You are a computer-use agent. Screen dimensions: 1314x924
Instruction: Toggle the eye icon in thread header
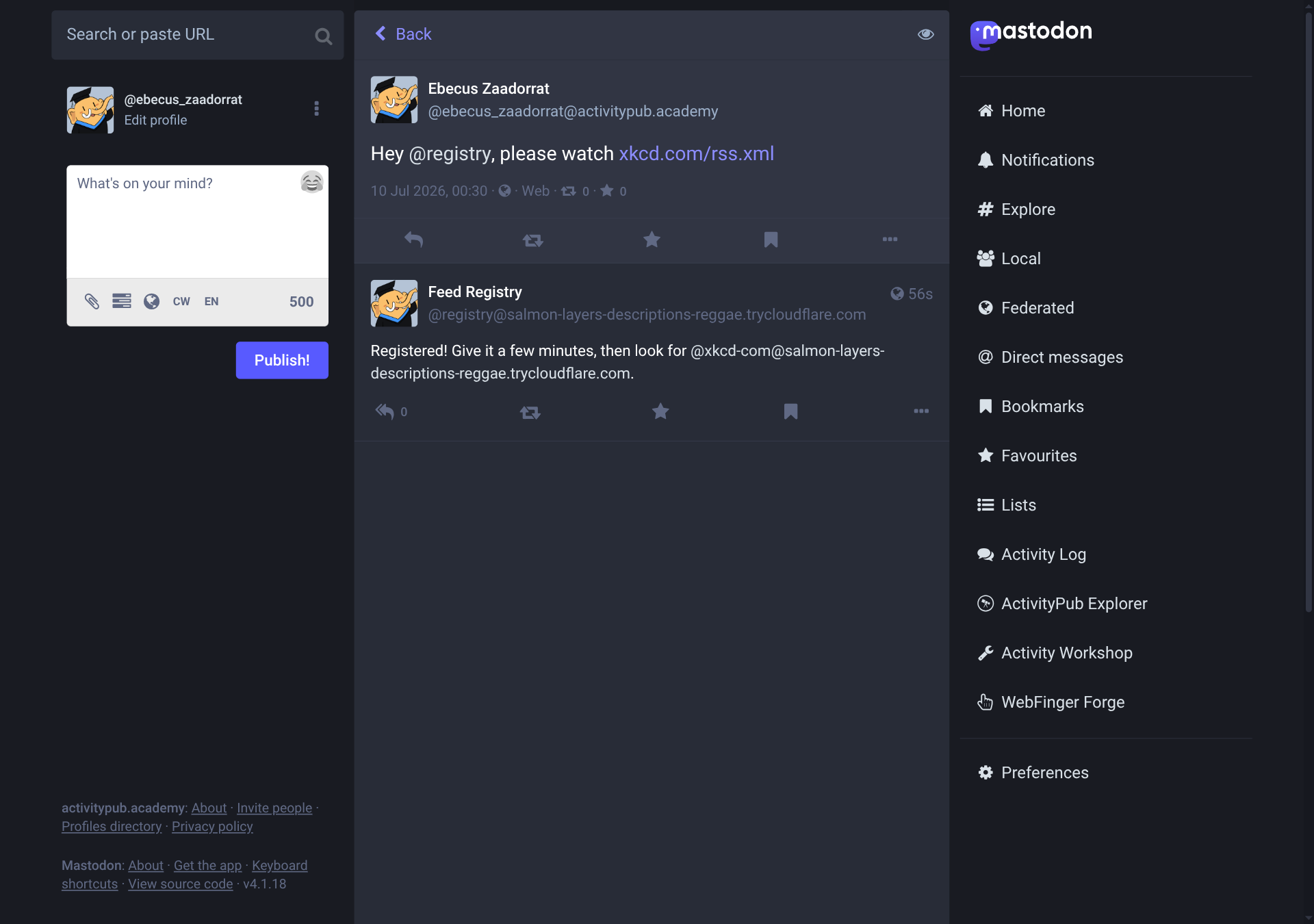click(925, 34)
